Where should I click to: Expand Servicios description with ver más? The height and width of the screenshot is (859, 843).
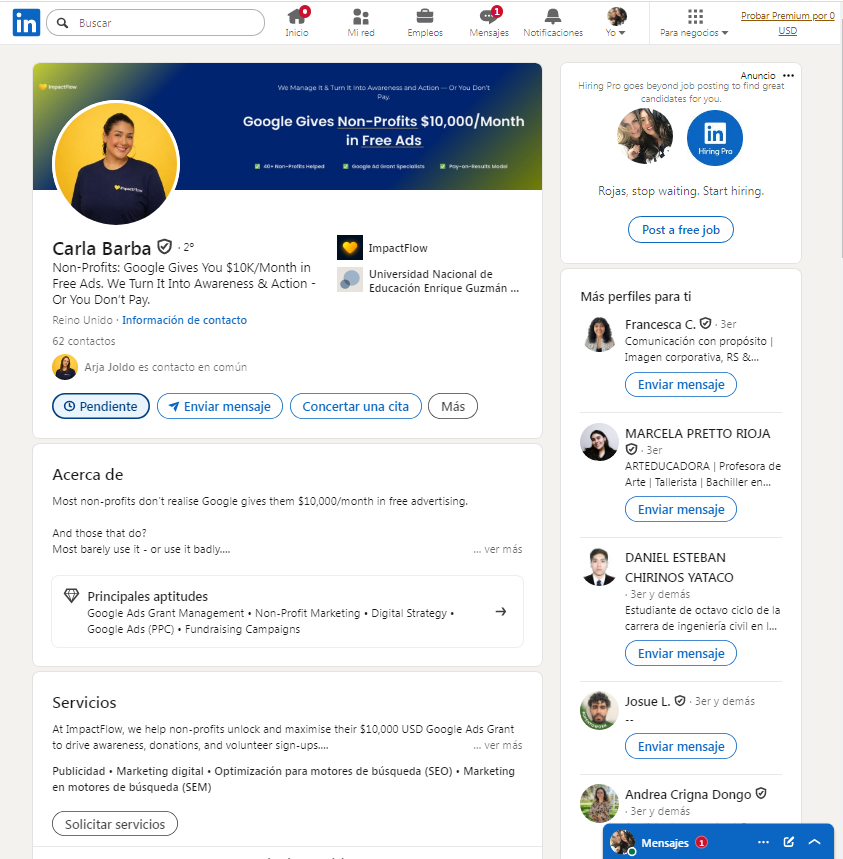coord(498,745)
